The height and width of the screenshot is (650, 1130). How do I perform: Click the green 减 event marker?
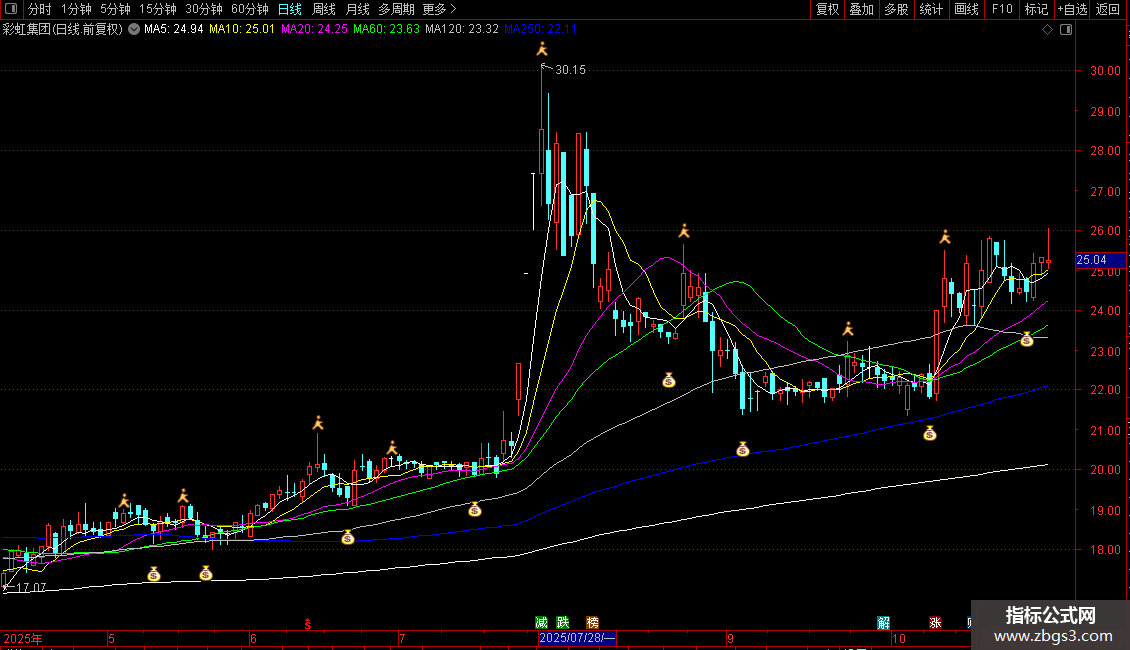[542, 622]
